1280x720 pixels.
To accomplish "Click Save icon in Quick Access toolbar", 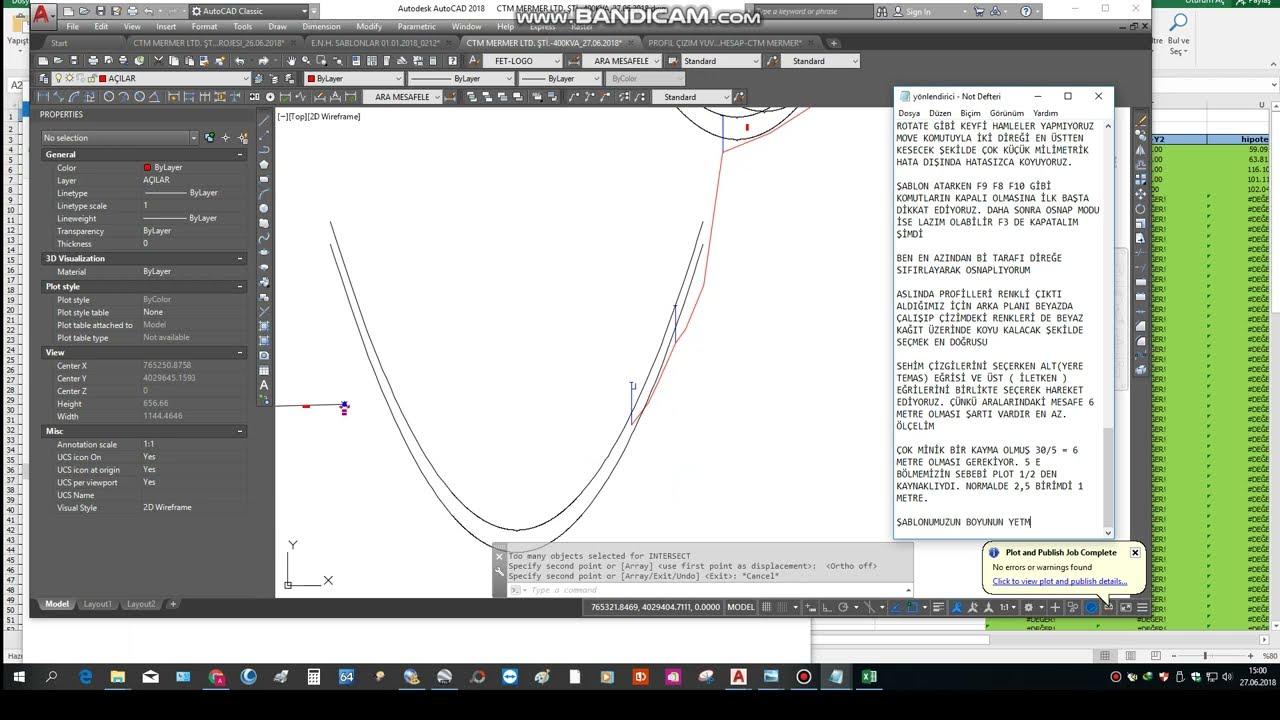I will point(101,11).
